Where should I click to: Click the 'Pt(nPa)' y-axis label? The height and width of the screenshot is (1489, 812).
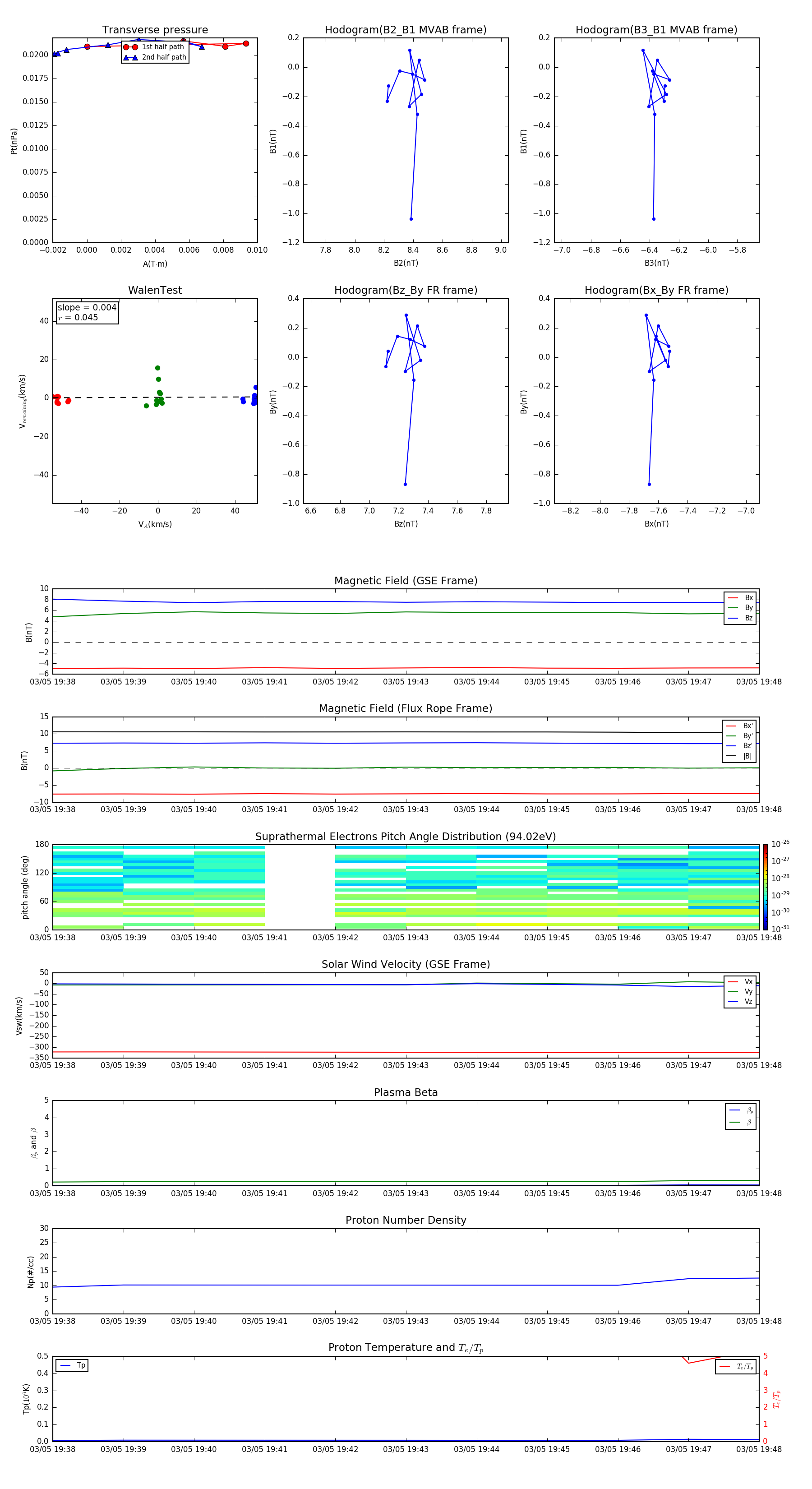(x=14, y=141)
